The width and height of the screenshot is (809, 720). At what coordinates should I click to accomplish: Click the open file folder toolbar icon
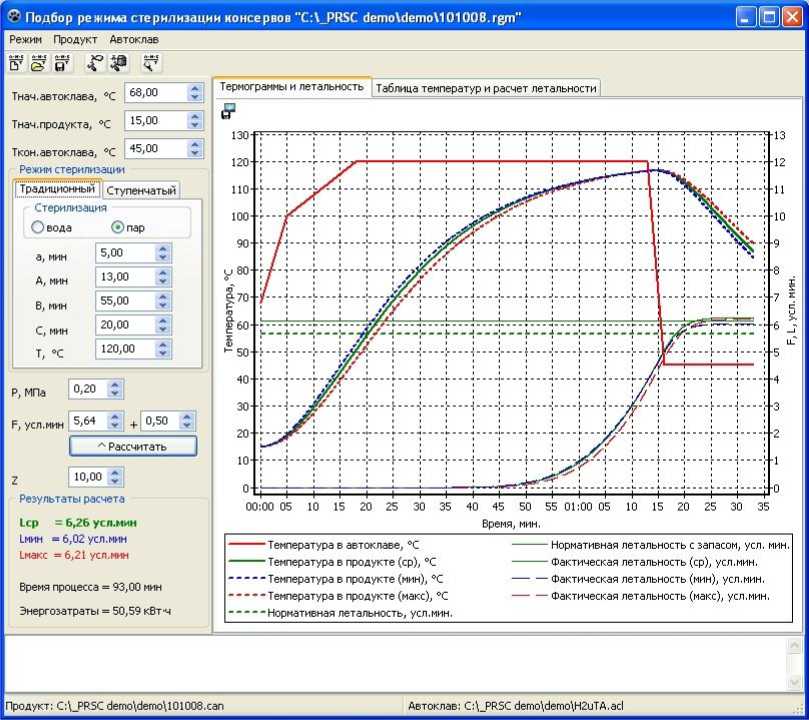(x=38, y=64)
